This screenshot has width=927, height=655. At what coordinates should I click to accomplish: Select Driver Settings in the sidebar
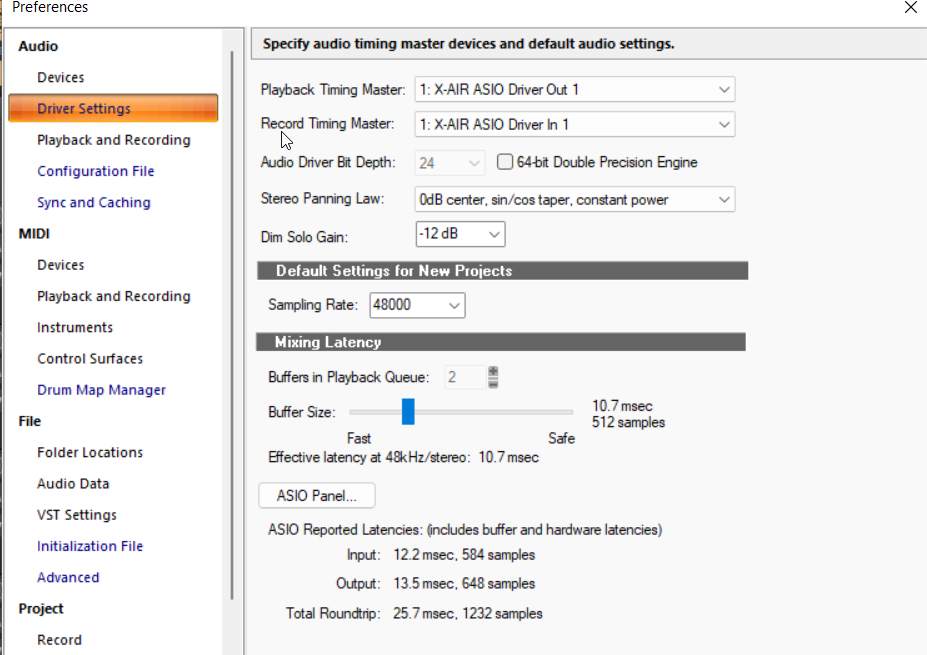(x=113, y=108)
